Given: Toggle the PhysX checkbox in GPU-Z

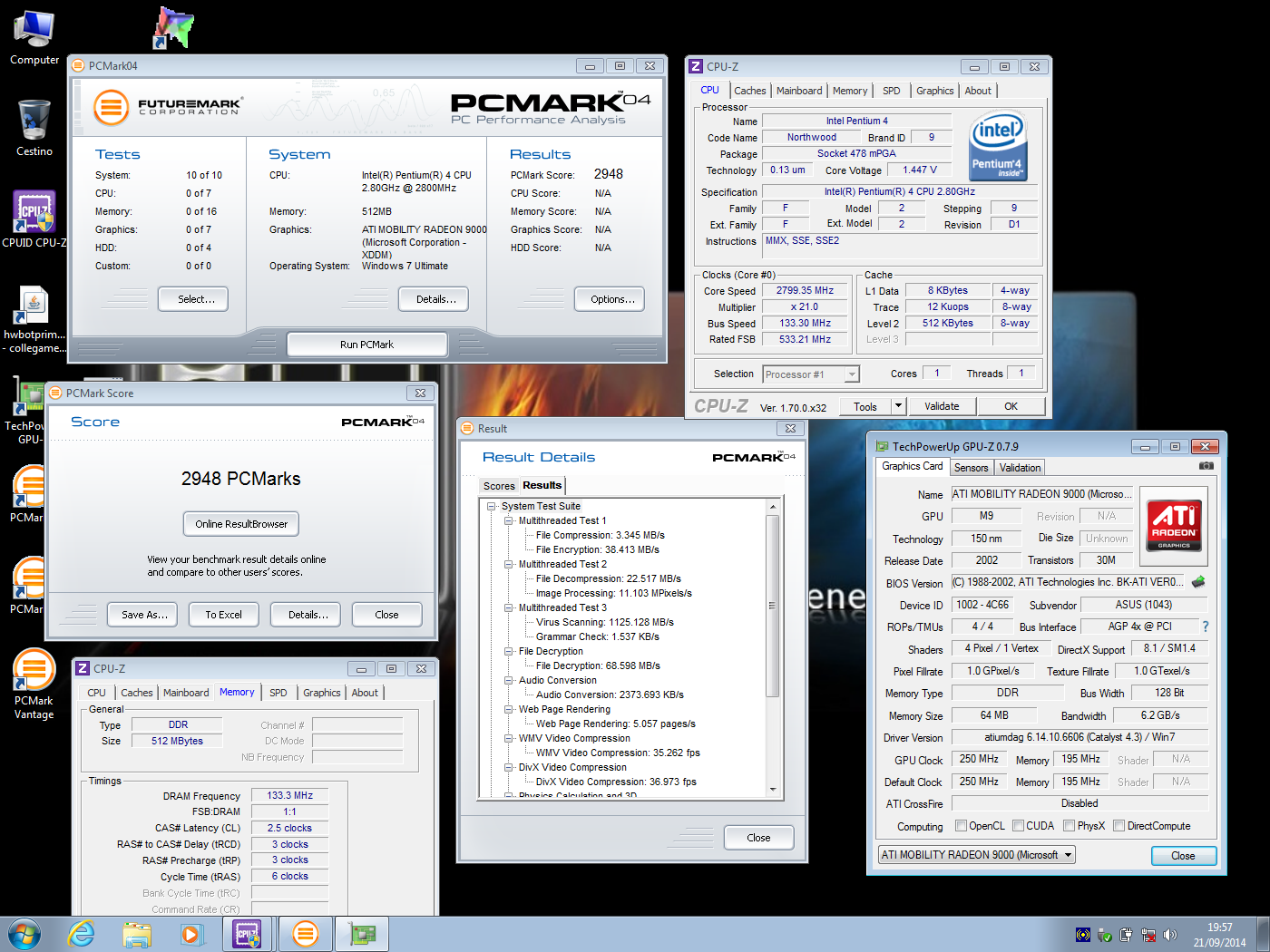Looking at the screenshot, I should click(1070, 826).
